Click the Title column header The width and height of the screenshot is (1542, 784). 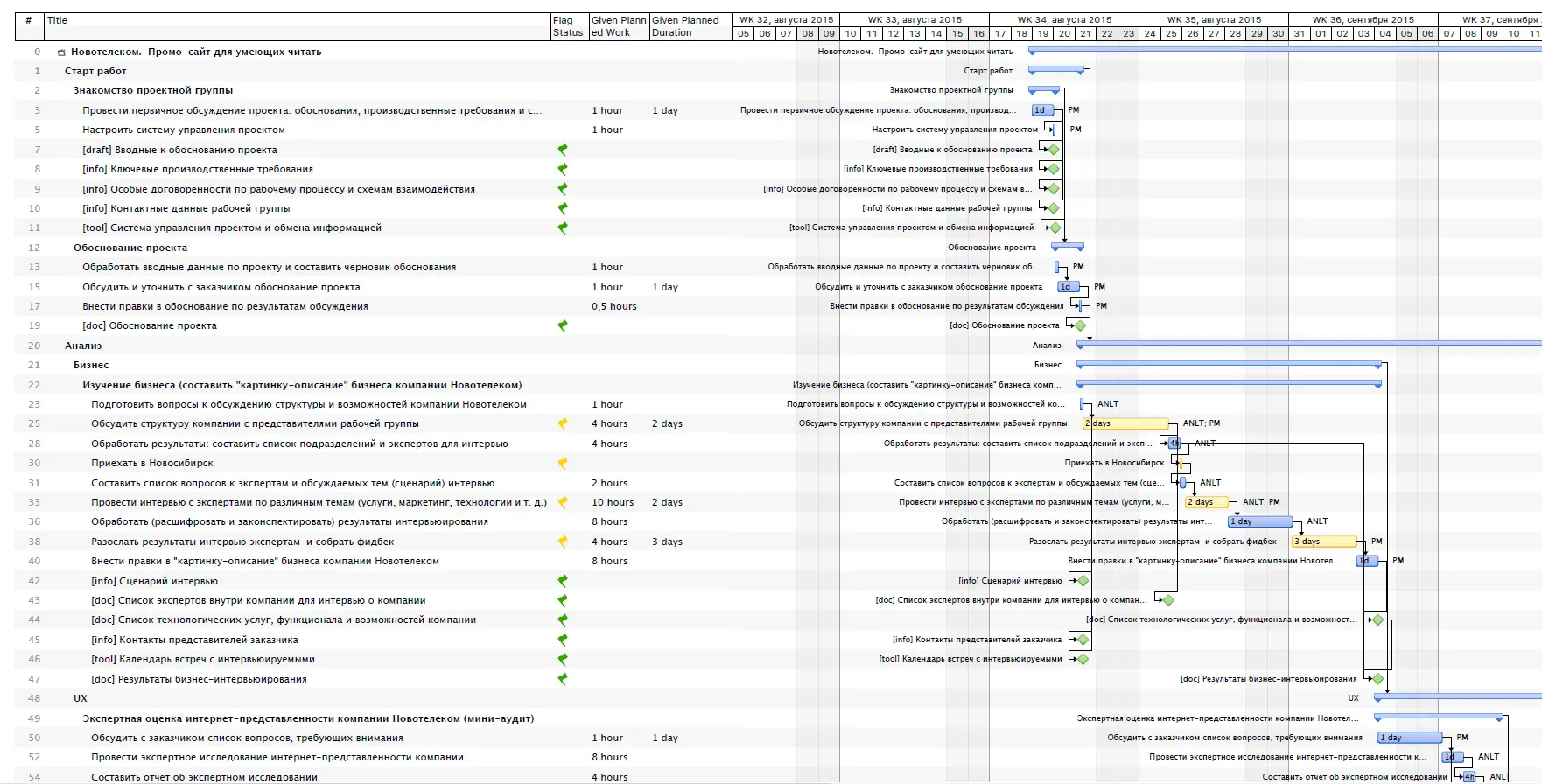point(296,26)
